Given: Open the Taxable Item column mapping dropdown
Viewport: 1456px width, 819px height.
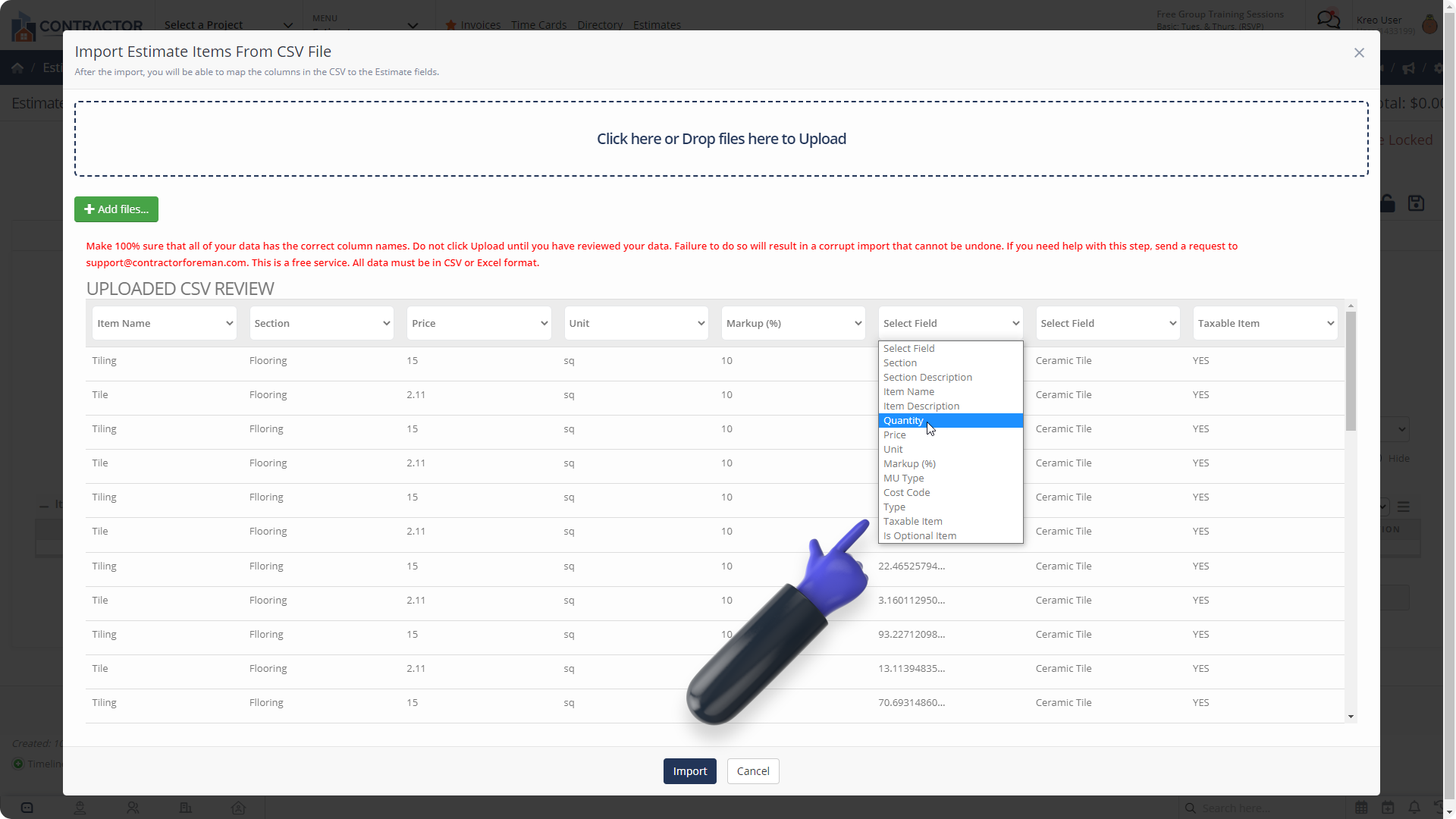Looking at the screenshot, I should 1265,323.
